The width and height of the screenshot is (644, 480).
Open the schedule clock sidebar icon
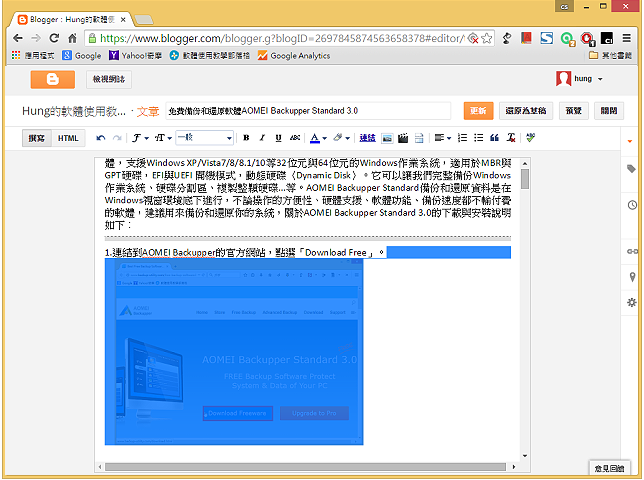632,205
